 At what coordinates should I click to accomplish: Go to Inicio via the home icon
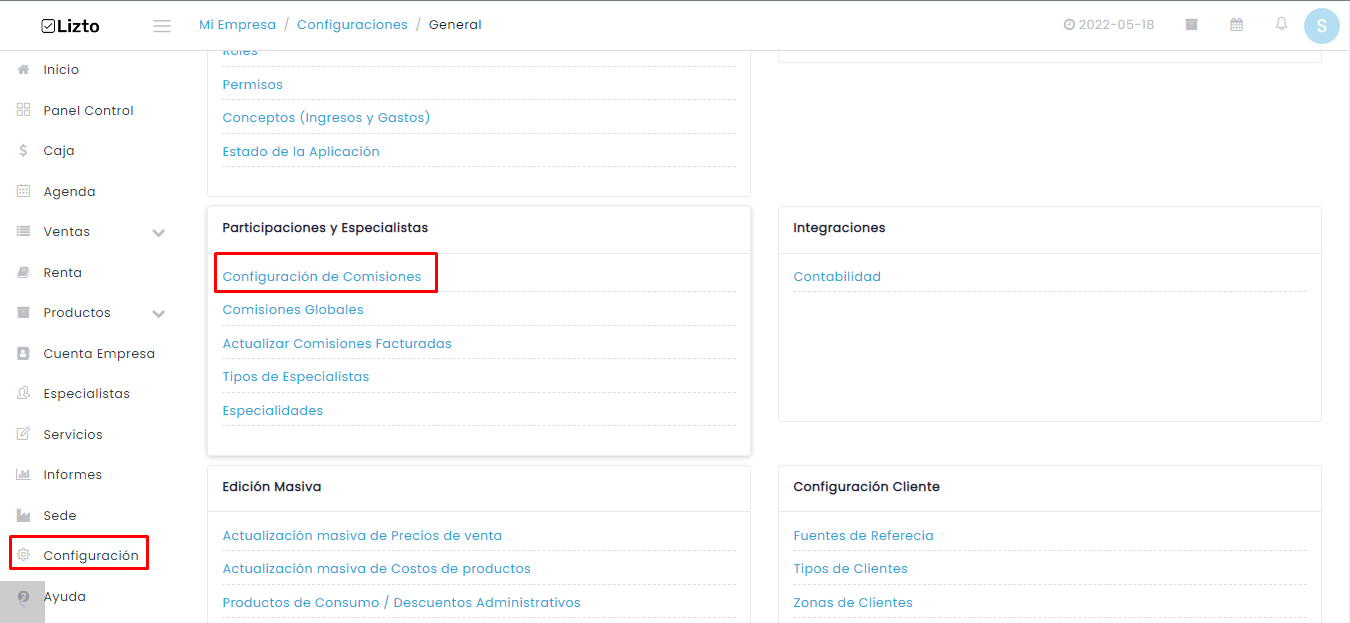point(23,70)
